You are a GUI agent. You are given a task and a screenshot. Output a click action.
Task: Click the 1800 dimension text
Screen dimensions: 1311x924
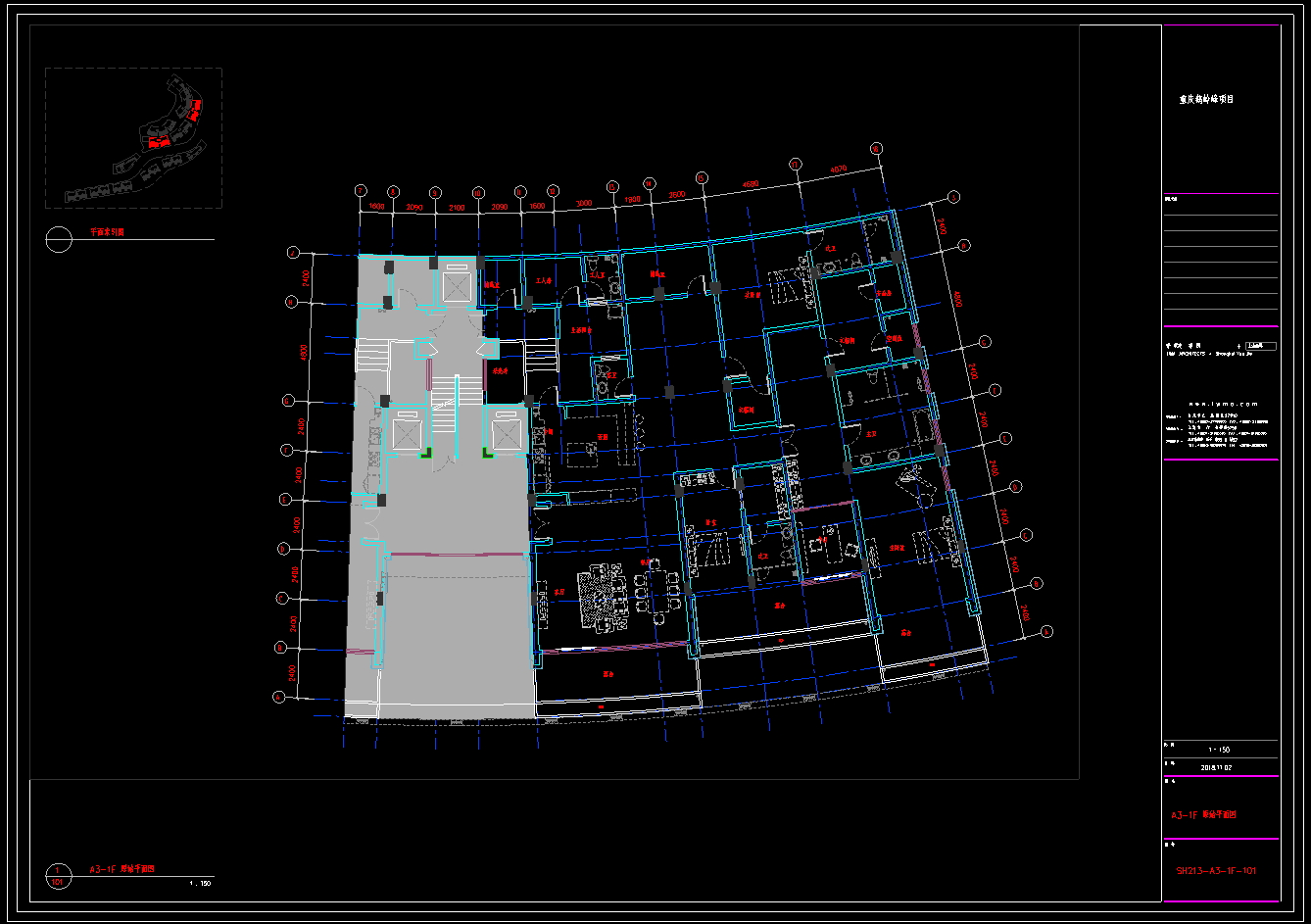pos(632,199)
